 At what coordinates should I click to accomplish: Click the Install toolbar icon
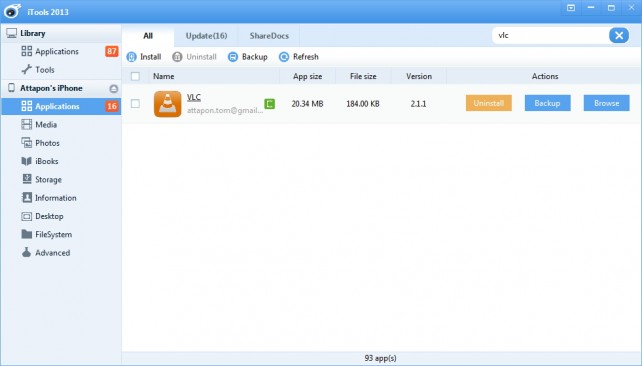[x=131, y=57]
